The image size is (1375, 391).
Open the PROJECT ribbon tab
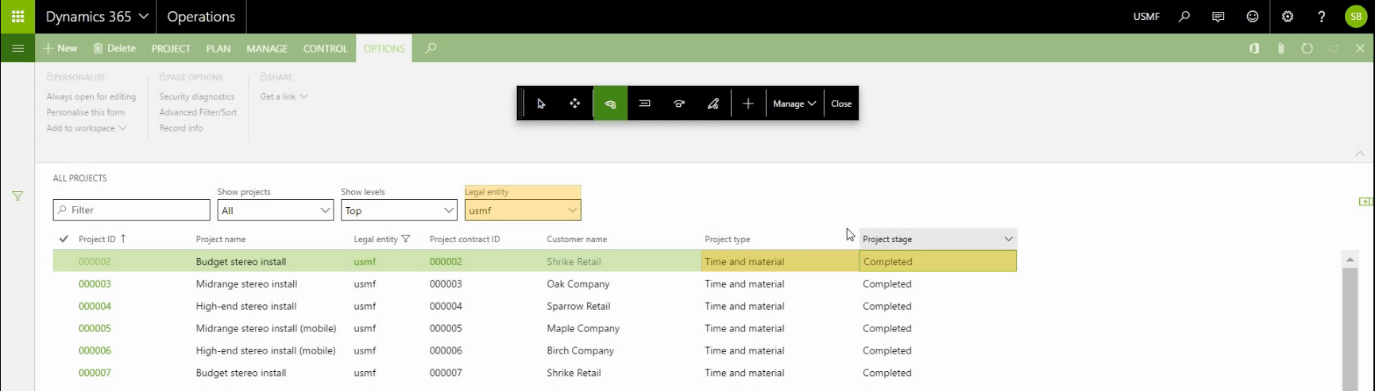[171, 48]
